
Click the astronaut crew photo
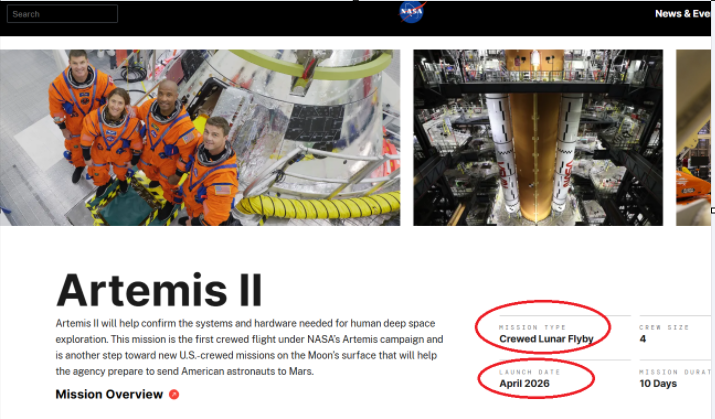pyautogui.click(x=200, y=137)
